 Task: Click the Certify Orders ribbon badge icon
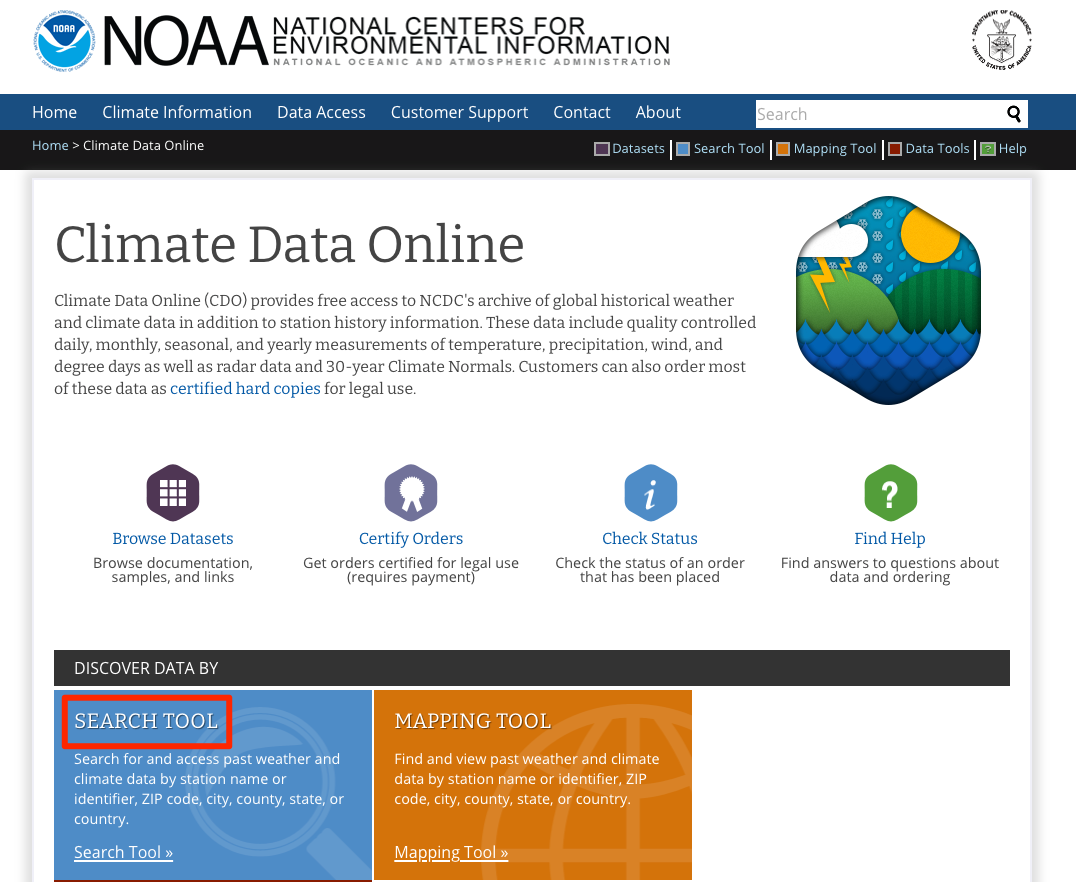(411, 493)
